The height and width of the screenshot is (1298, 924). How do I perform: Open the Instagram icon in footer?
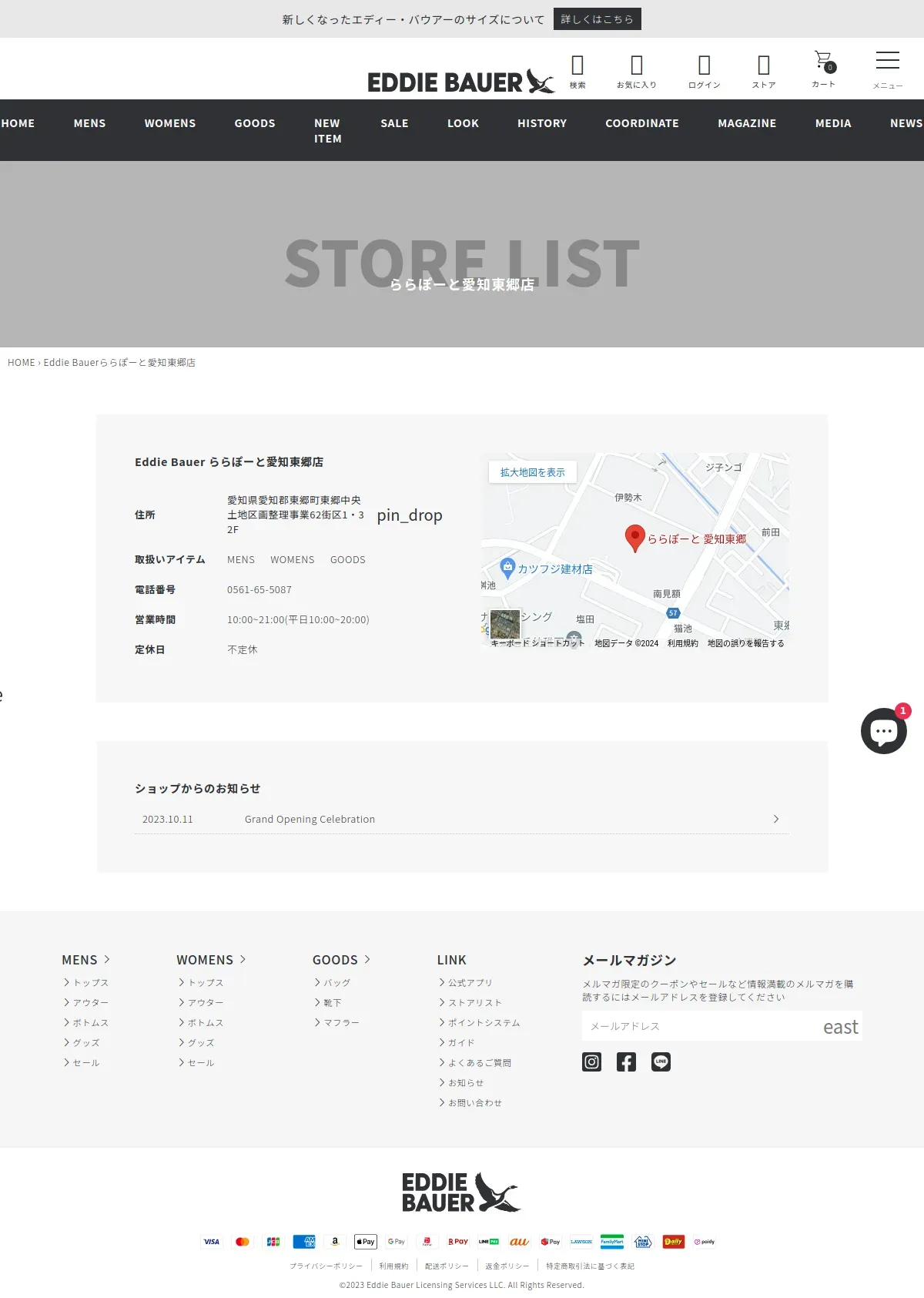point(591,1062)
